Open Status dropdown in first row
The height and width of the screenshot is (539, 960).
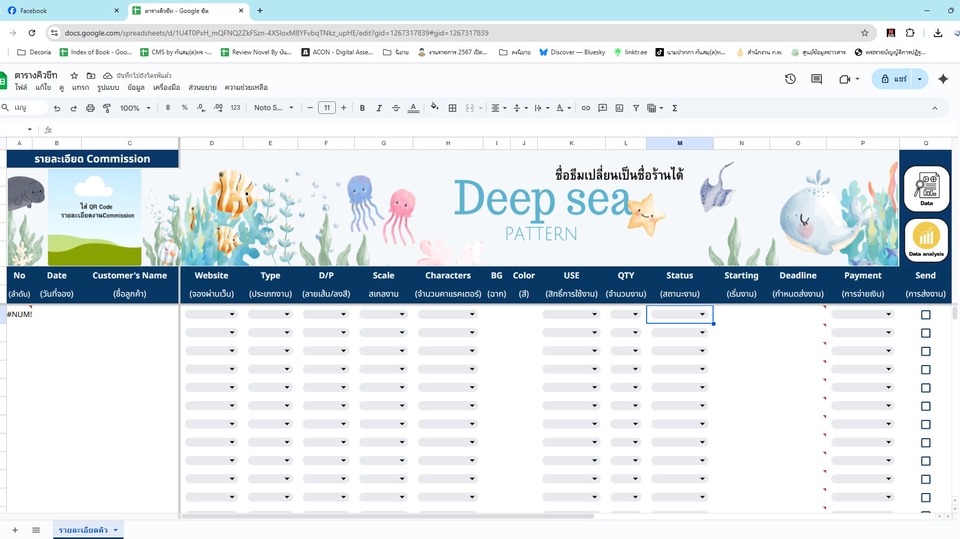tap(702, 314)
